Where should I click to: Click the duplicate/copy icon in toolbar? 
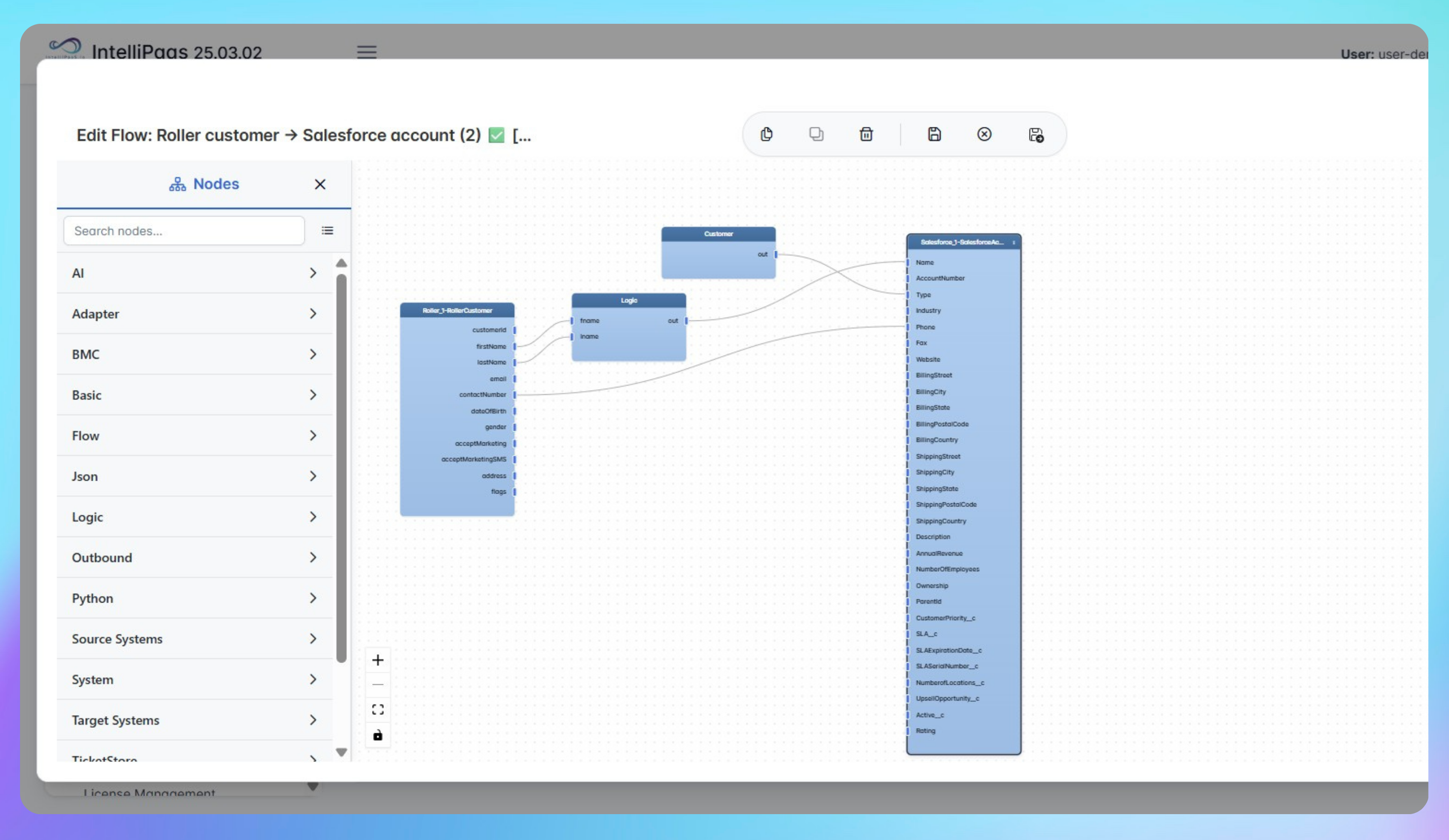tap(816, 134)
